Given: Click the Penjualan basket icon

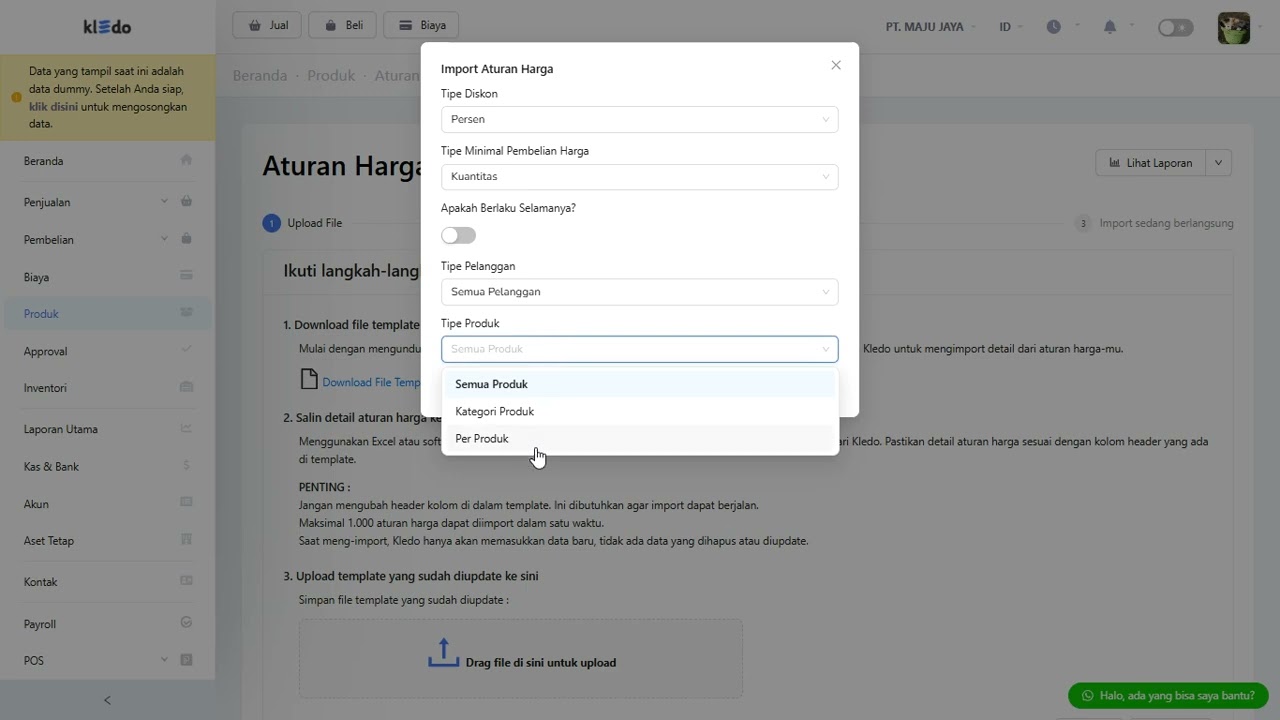Looking at the screenshot, I should tap(186, 201).
